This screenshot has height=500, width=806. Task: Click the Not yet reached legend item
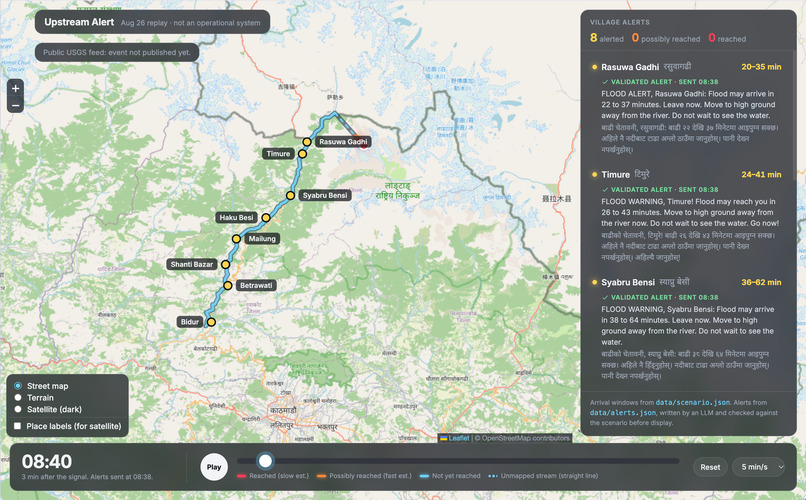pyautogui.click(x=450, y=476)
